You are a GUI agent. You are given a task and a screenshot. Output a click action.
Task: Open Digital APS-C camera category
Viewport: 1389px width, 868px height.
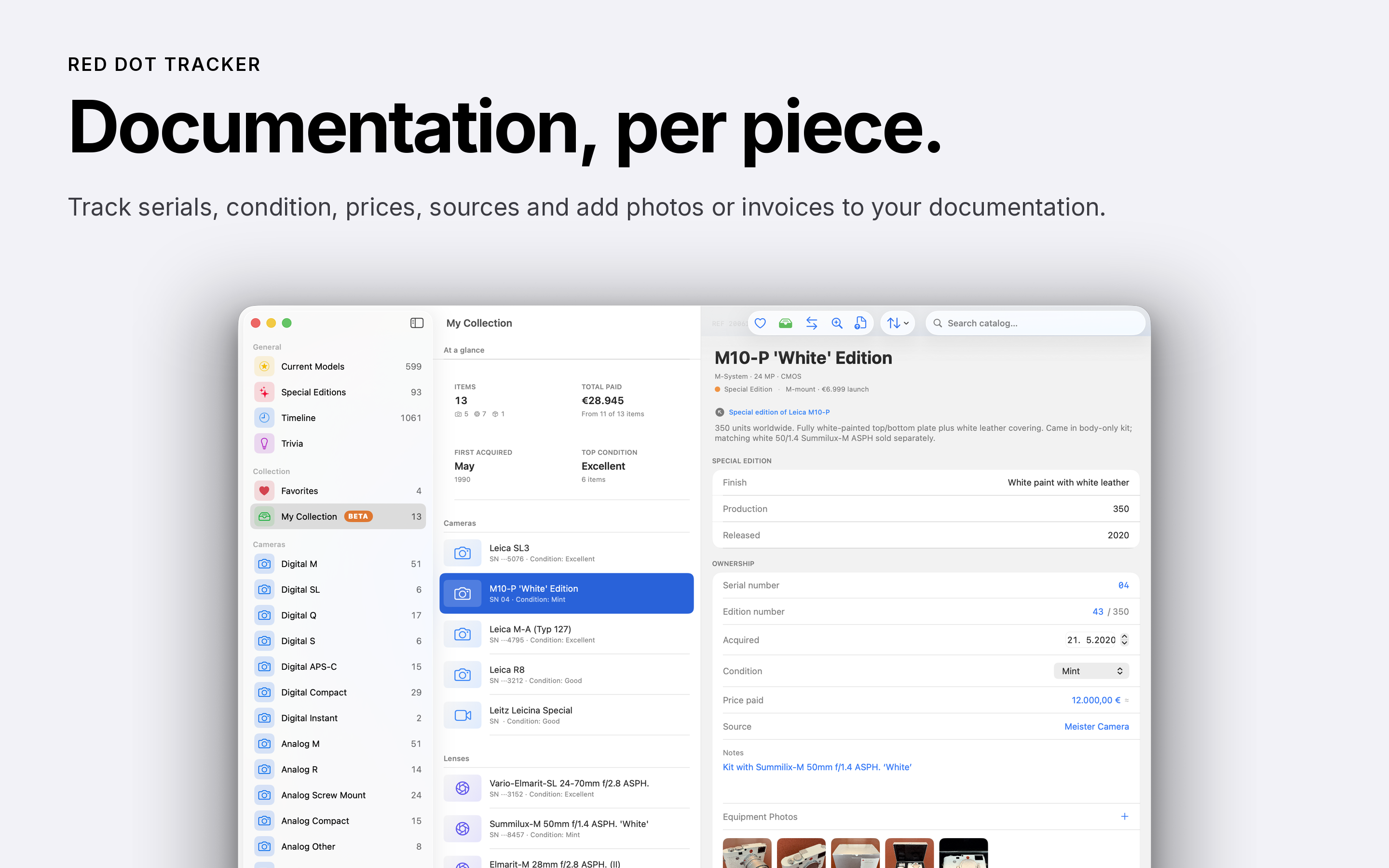pyautogui.click(x=338, y=666)
